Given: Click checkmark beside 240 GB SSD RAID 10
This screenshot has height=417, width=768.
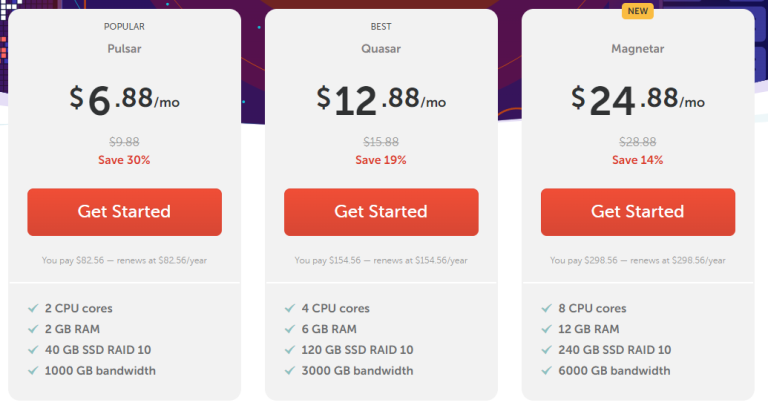Looking at the screenshot, I should coord(547,350).
